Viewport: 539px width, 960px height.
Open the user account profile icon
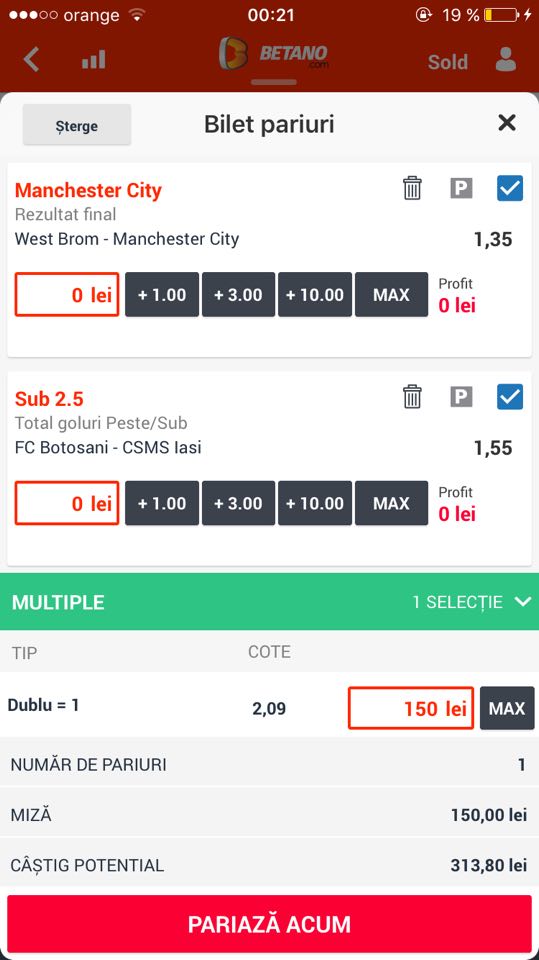click(x=505, y=59)
